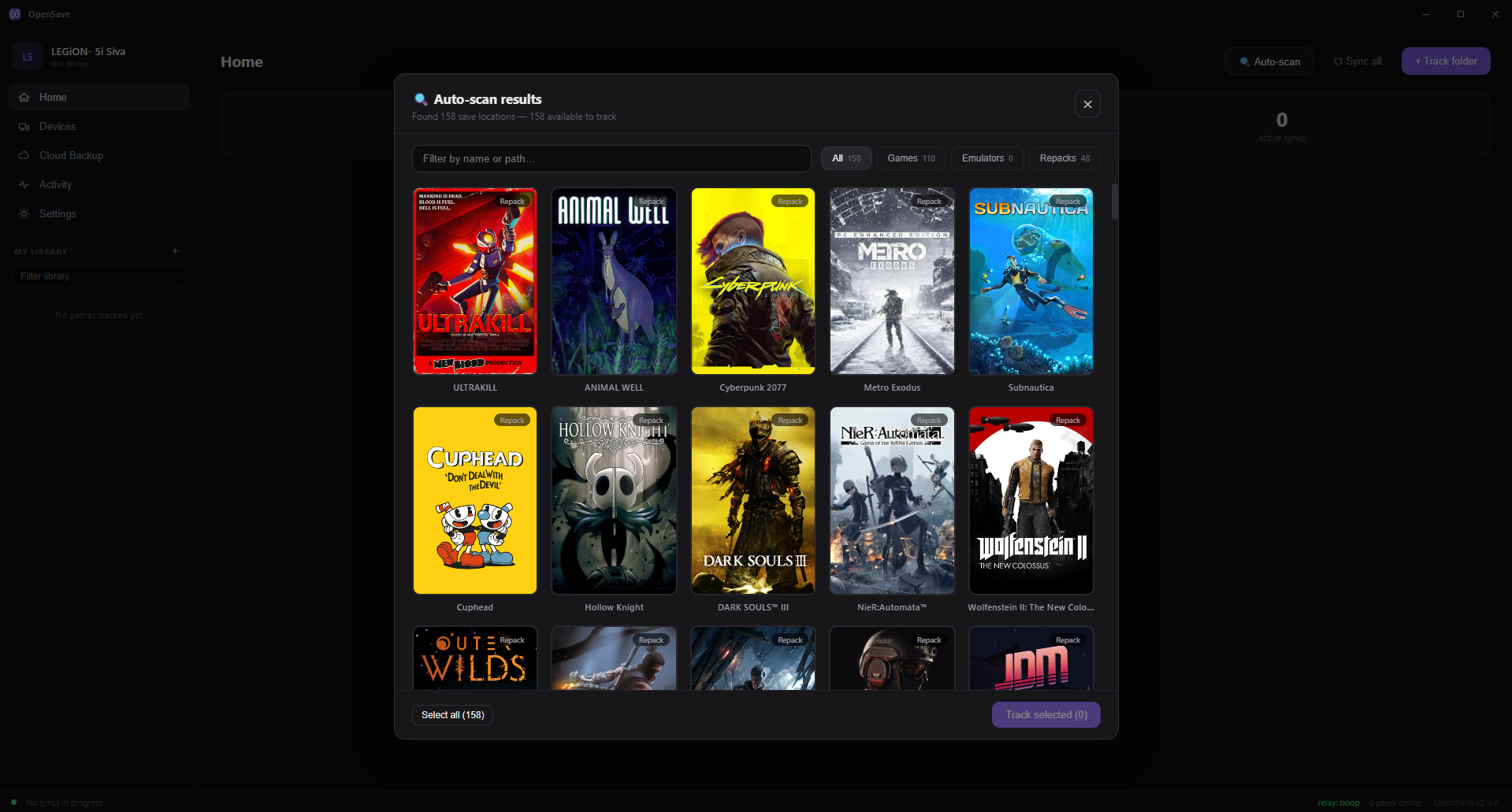Image resolution: width=1512 pixels, height=812 pixels.
Task: Switch to the Games 110 filter tab
Action: [x=911, y=158]
